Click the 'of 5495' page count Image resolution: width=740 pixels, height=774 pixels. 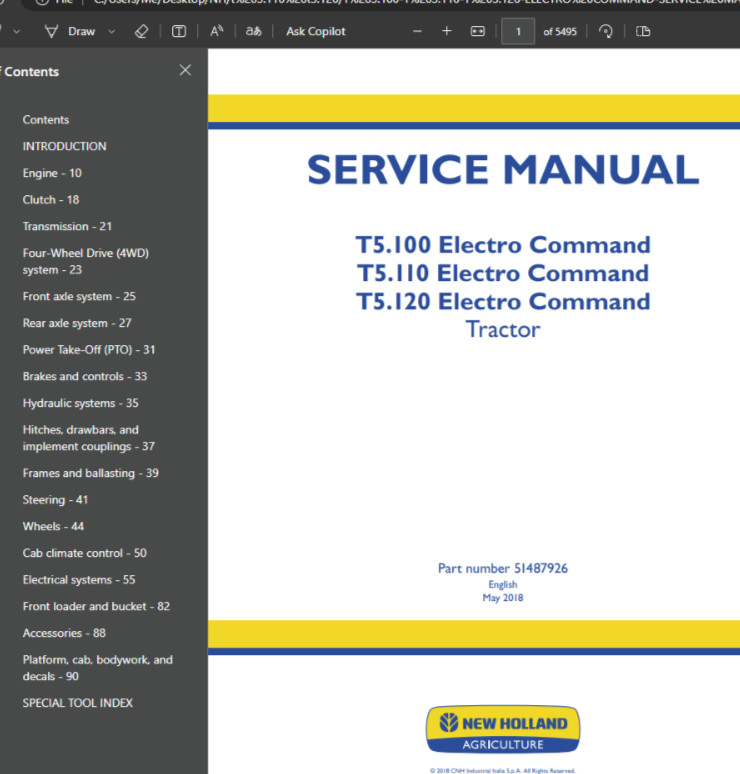(x=560, y=32)
